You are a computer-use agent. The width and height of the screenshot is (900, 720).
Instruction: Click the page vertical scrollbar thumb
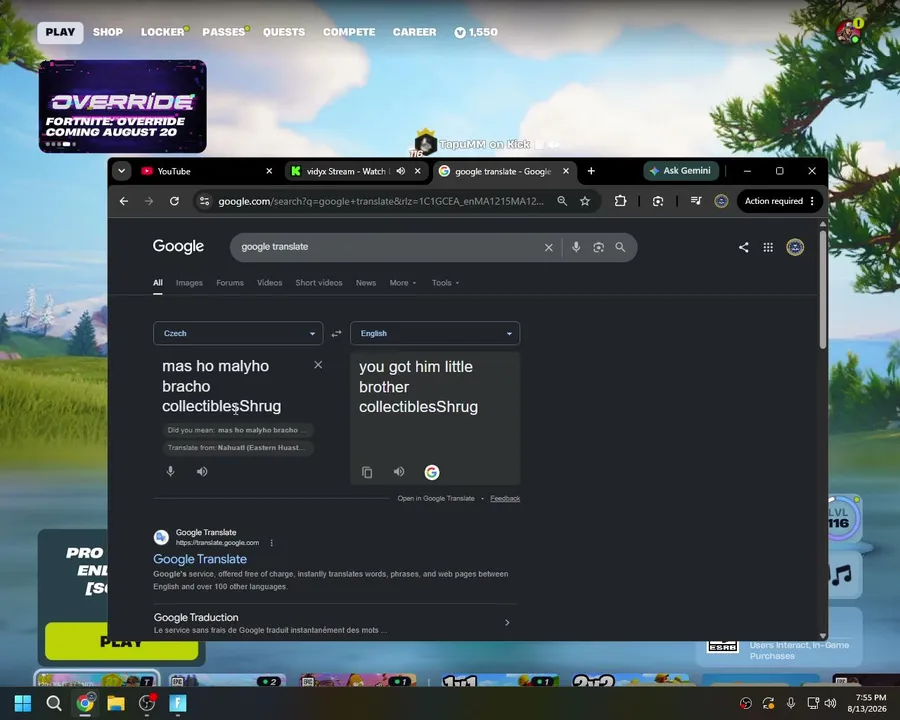[x=823, y=290]
